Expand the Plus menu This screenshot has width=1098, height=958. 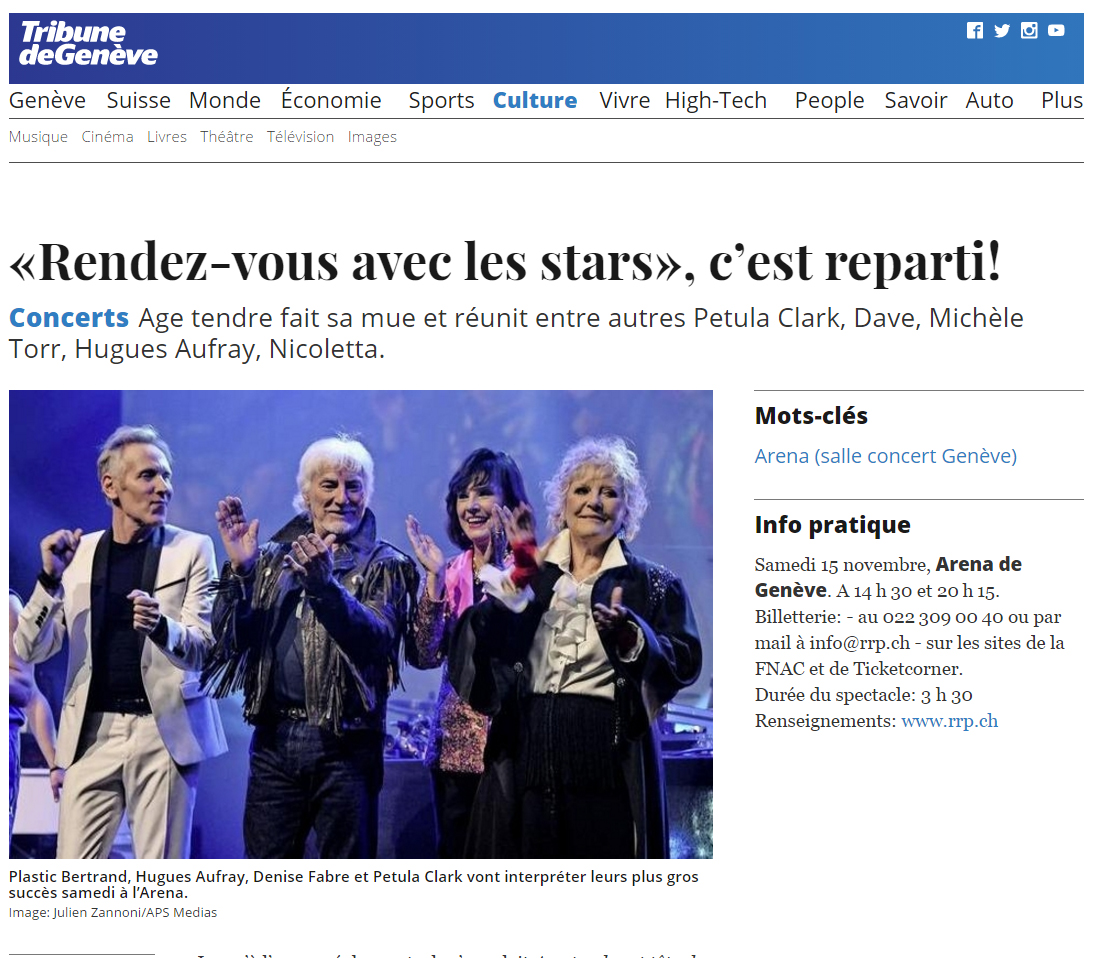[1062, 100]
